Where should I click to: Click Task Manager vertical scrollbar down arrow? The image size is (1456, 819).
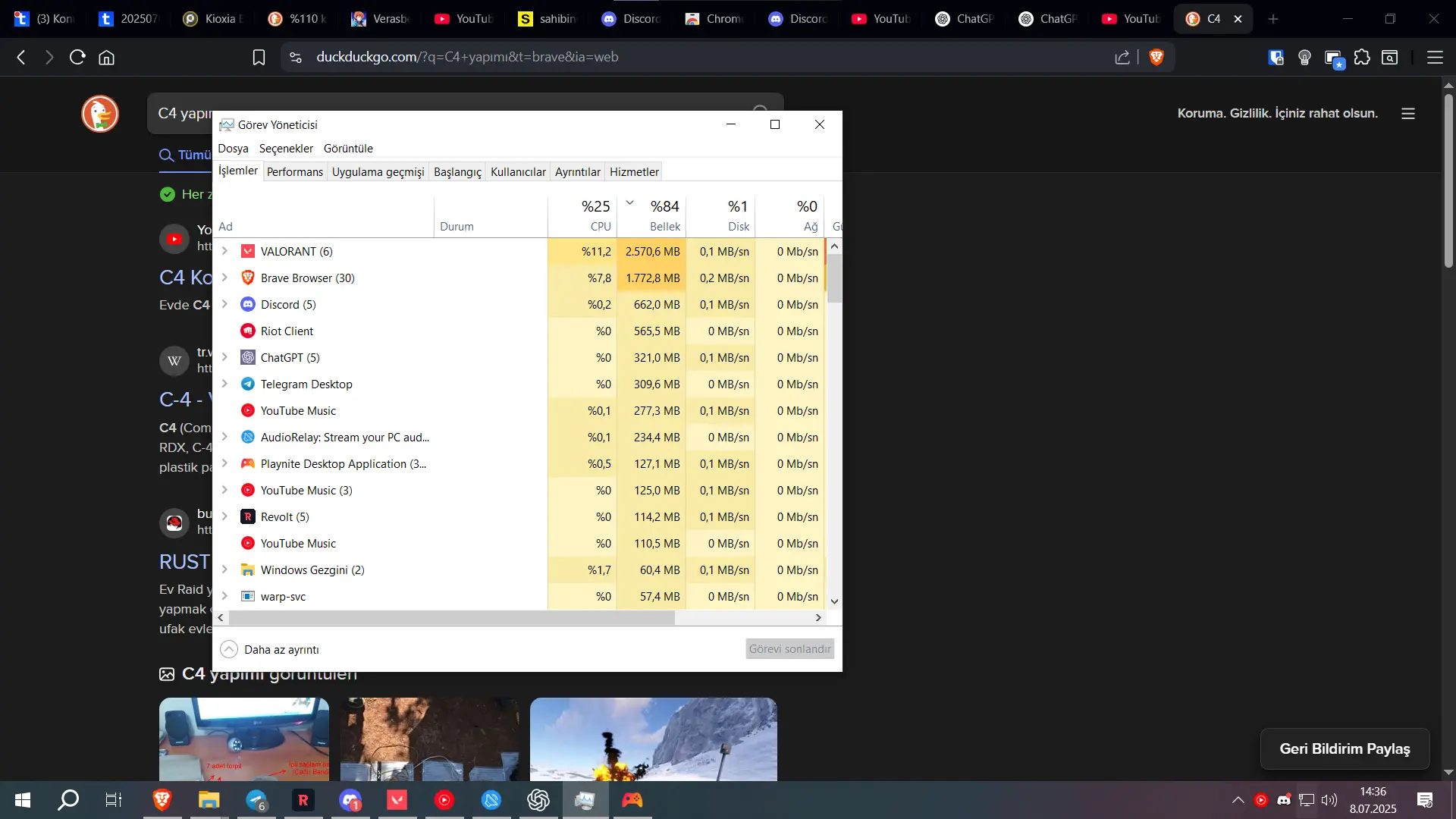click(834, 601)
